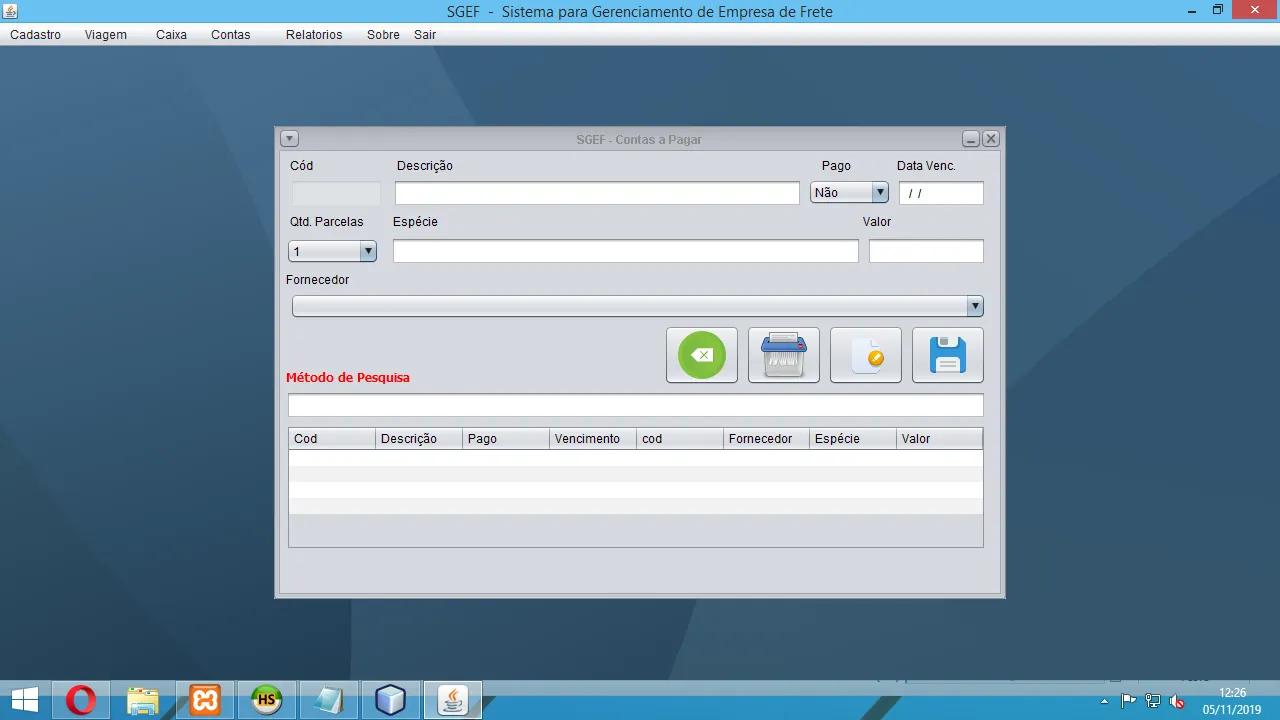Click the blue floppy disk save button
1280x720 pixels.
click(948, 355)
